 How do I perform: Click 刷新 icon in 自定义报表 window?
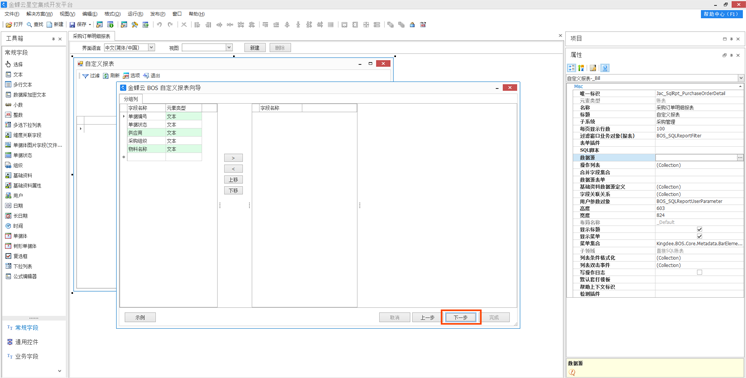(106, 76)
